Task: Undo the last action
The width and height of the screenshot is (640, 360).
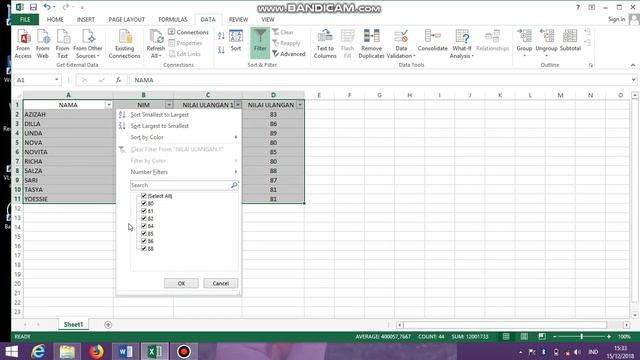Action: coord(47,7)
